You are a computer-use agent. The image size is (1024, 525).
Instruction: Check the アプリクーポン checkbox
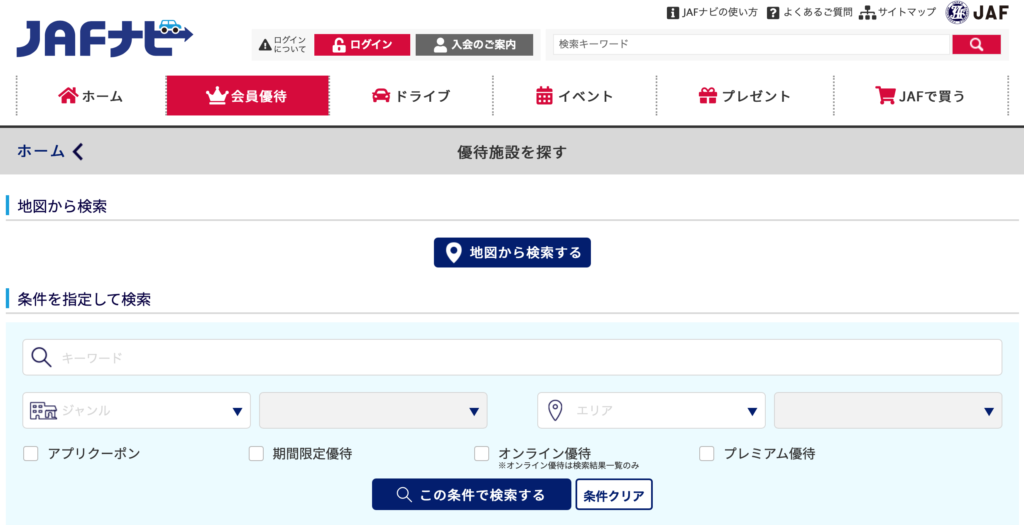[x=31, y=454]
